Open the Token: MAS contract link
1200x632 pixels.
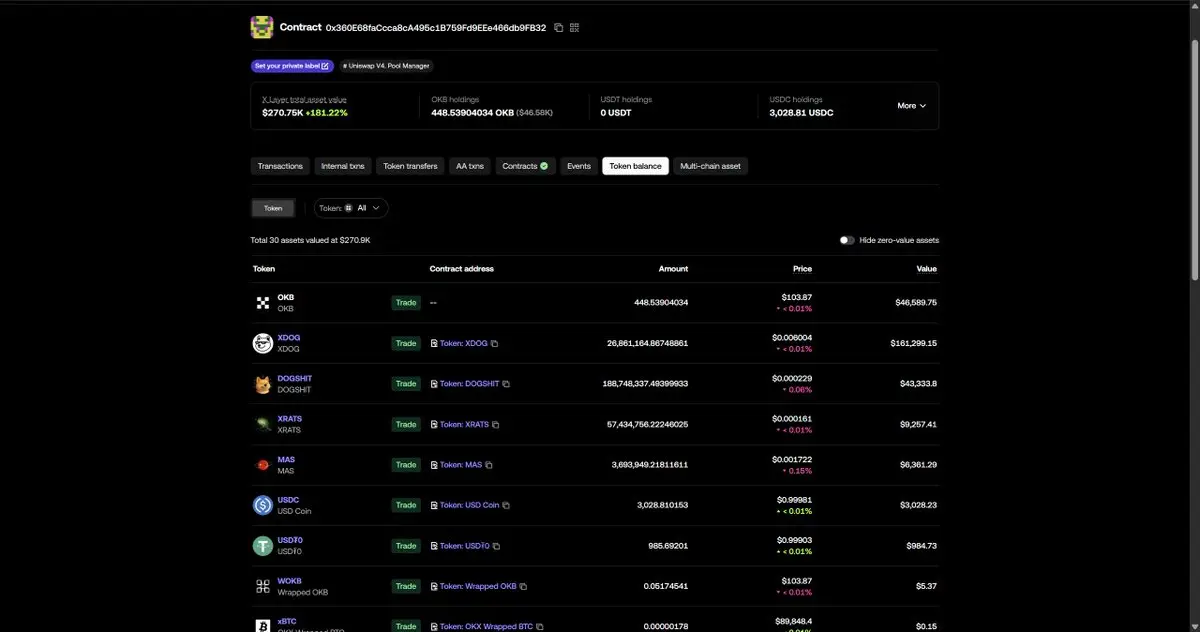(x=461, y=465)
